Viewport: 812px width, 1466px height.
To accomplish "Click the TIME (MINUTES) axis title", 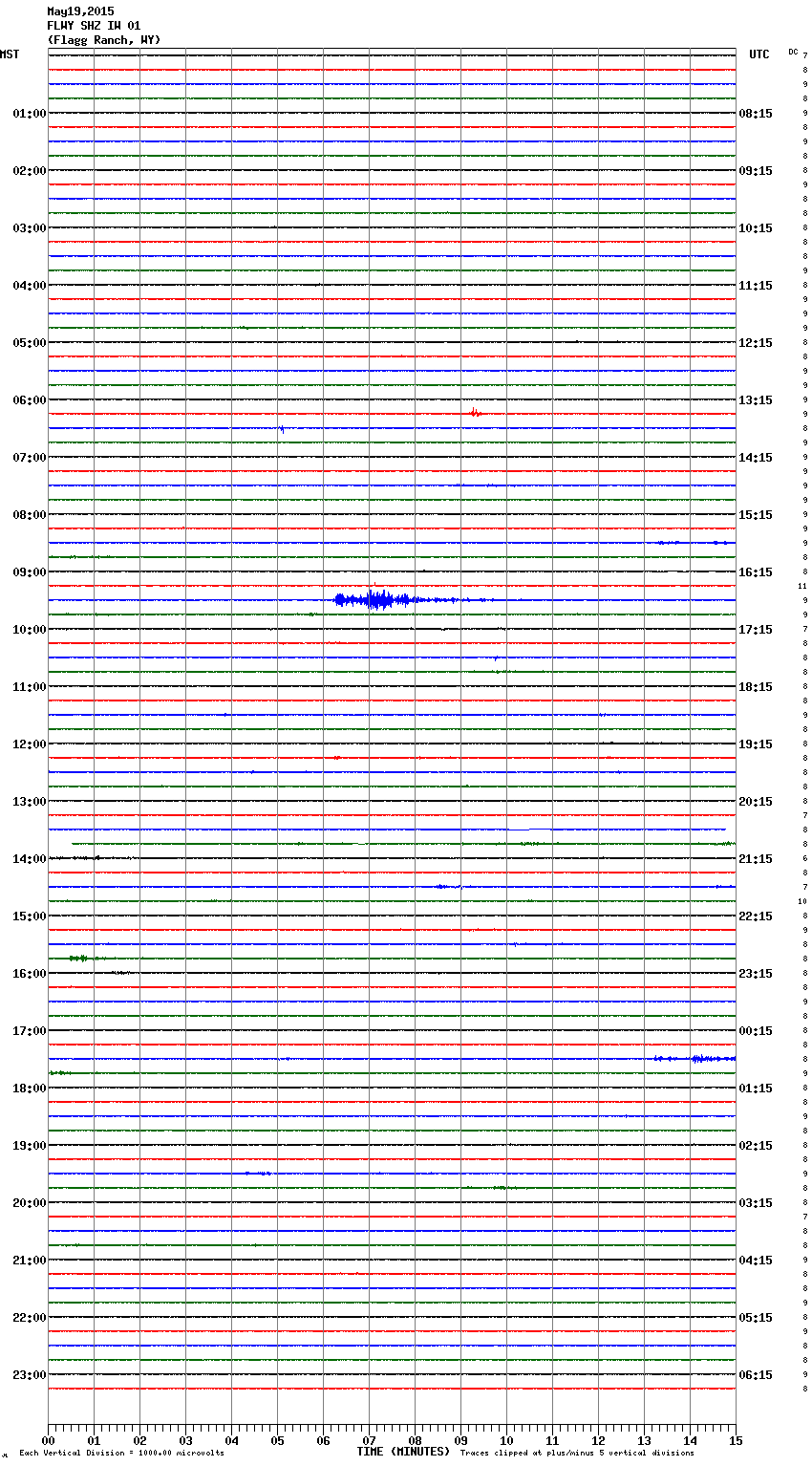I will click(403, 1452).
